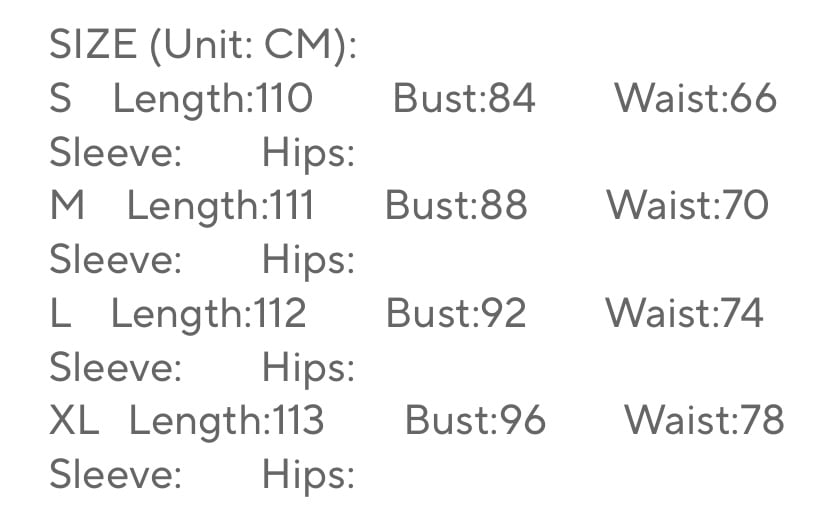Screen dimensions: 827x510
Task: Click the Bust:96 measurement
Action: 475,421
